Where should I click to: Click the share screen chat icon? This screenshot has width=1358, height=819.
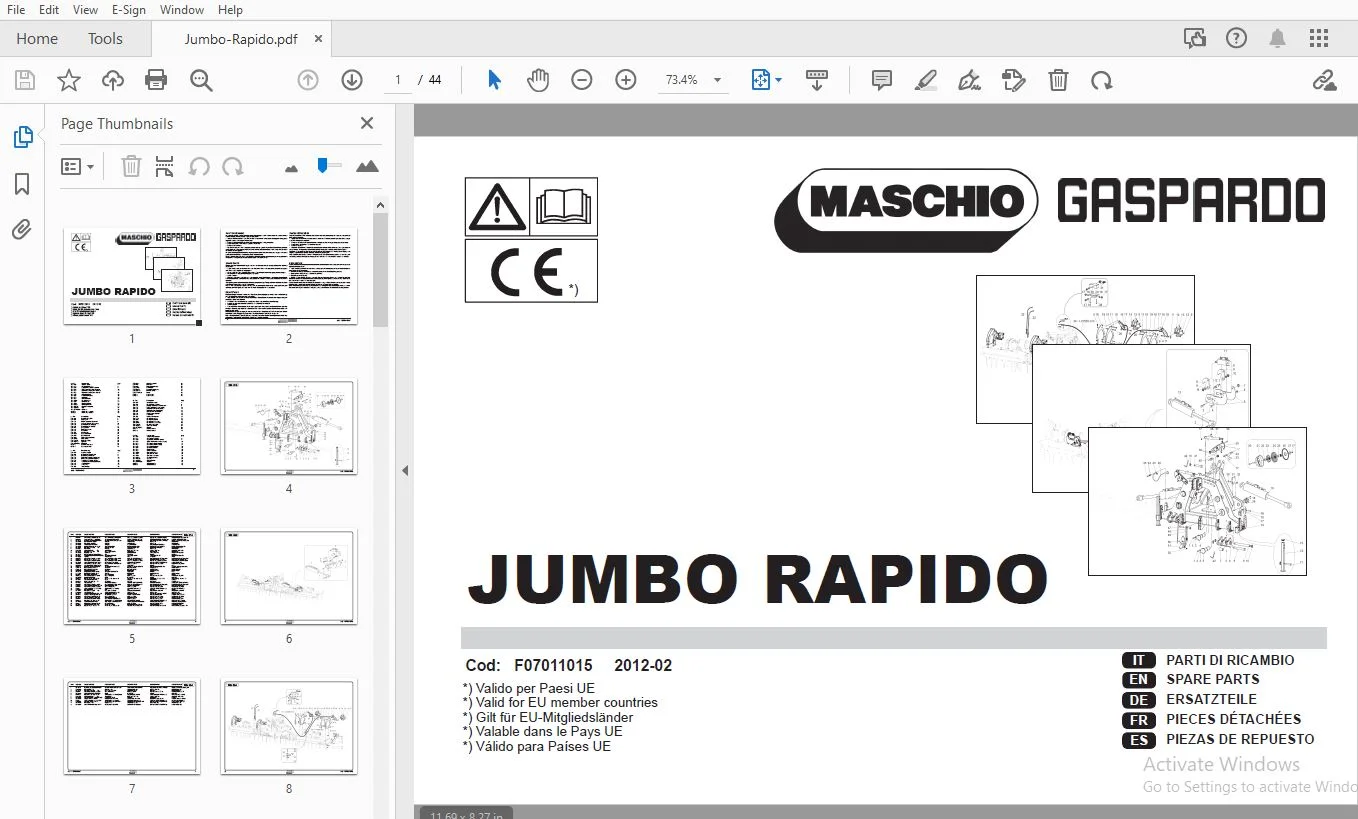point(1195,39)
